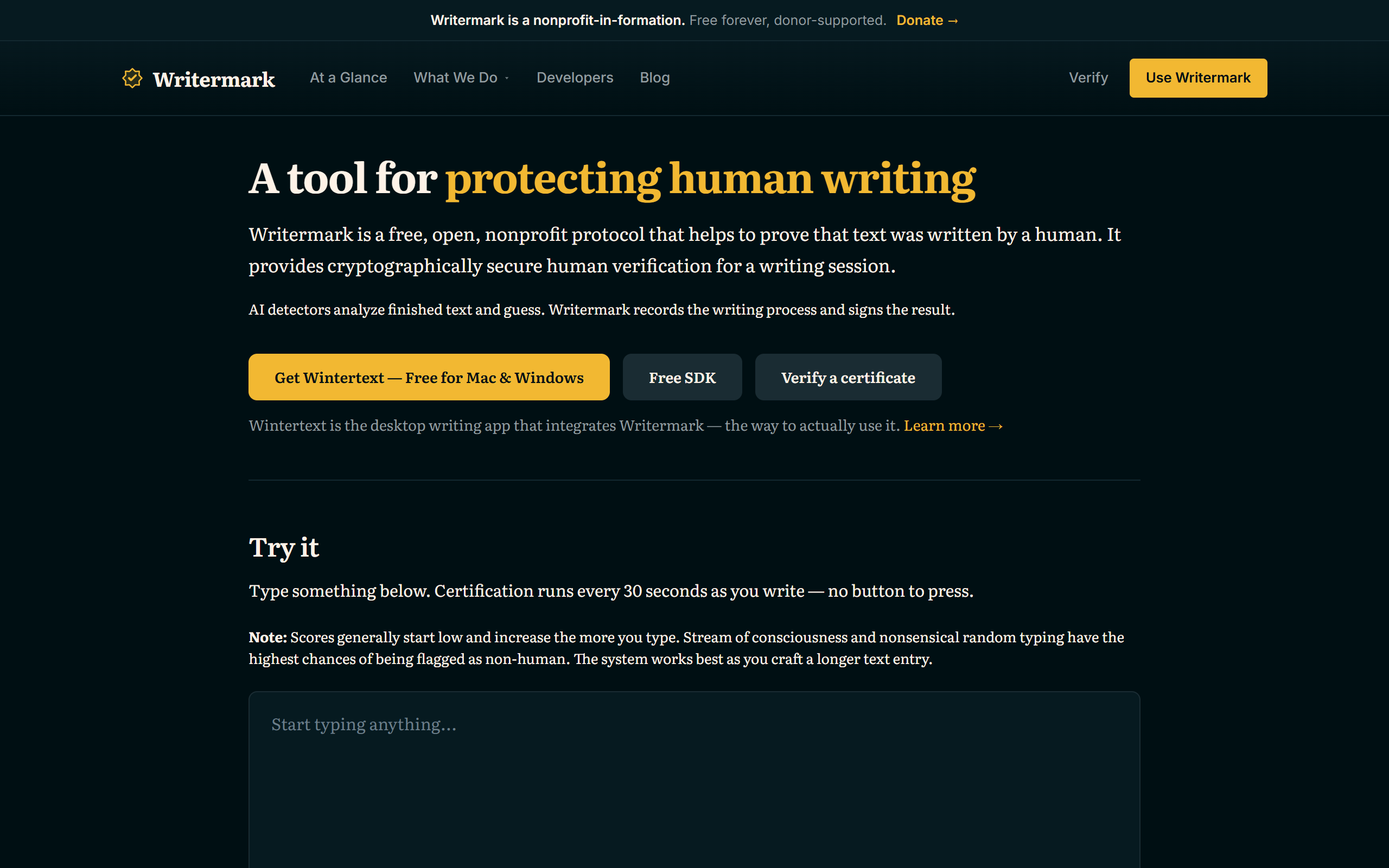Open the Writermark home wordmark
This screenshot has width=1389, height=868.
click(214, 79)
